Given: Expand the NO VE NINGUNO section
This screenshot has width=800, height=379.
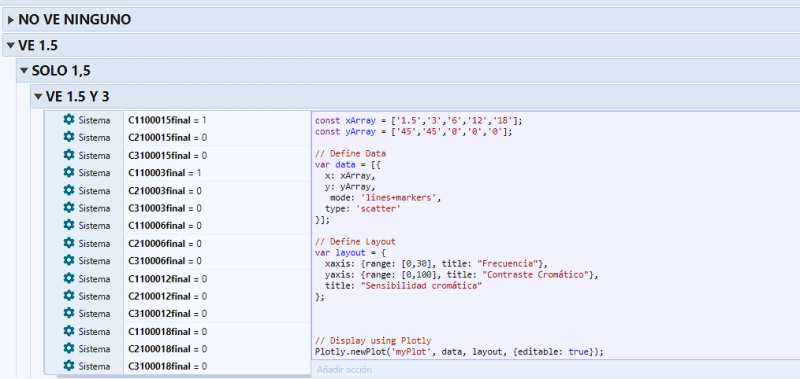Looking at the screenshot, I should point(11,20).
